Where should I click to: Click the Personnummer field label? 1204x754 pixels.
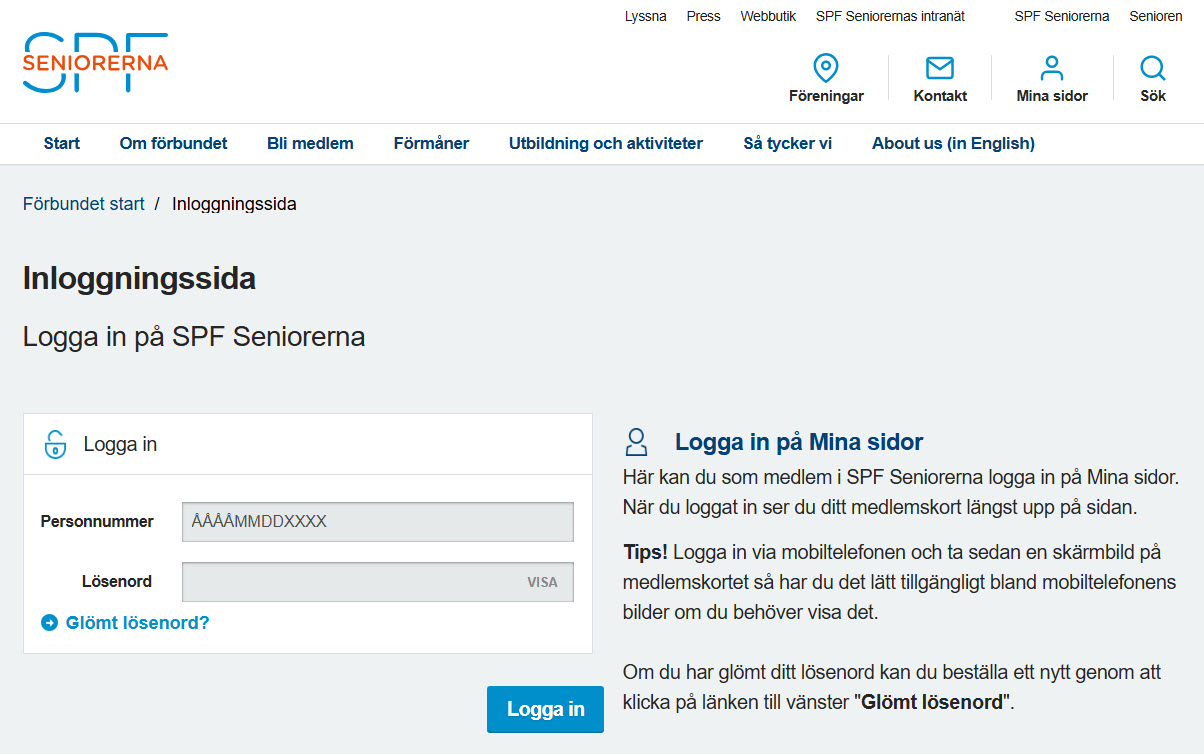97,521
